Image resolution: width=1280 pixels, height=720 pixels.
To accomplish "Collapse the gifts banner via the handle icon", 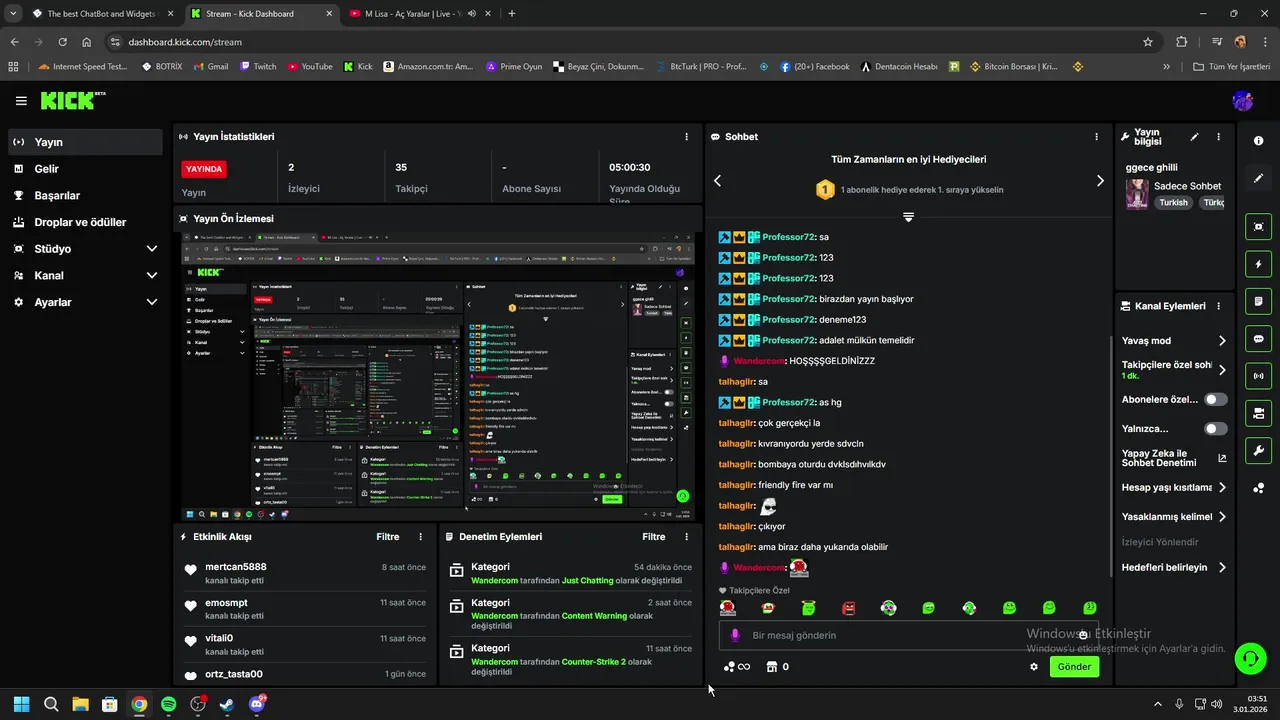I will [x=908, y=217].
